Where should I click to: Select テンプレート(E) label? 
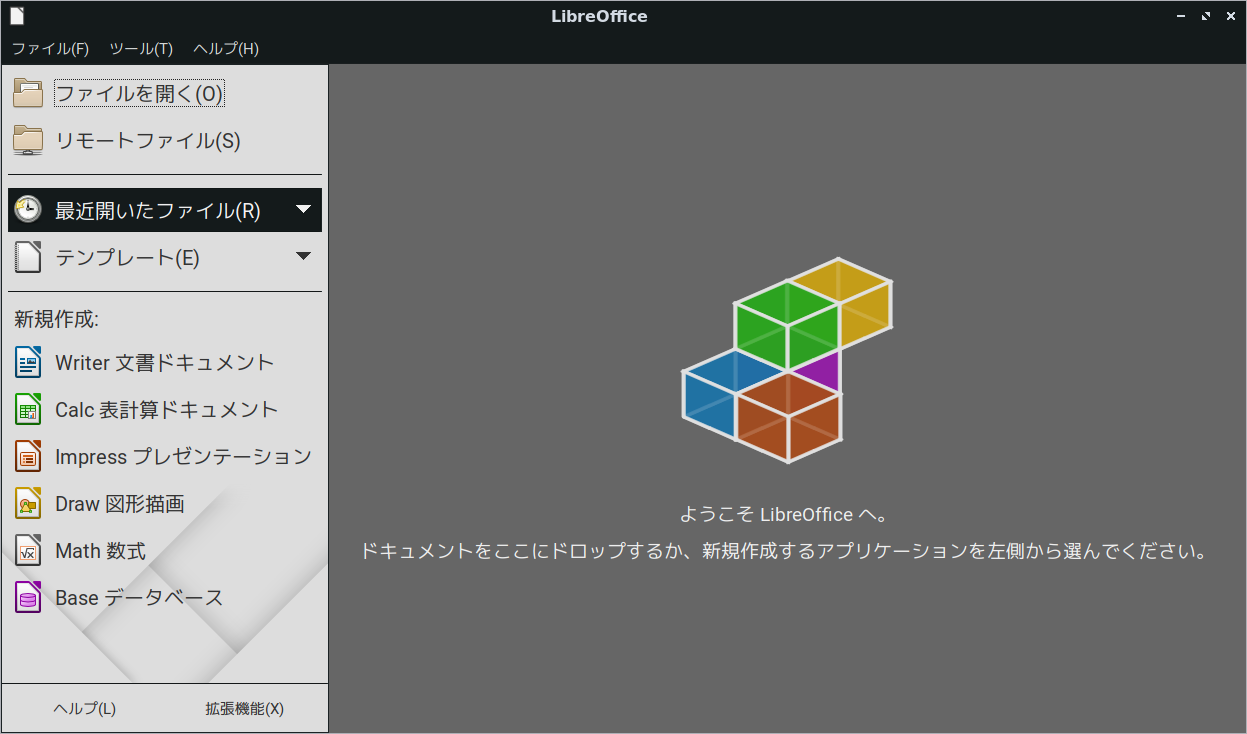point(127,258)
